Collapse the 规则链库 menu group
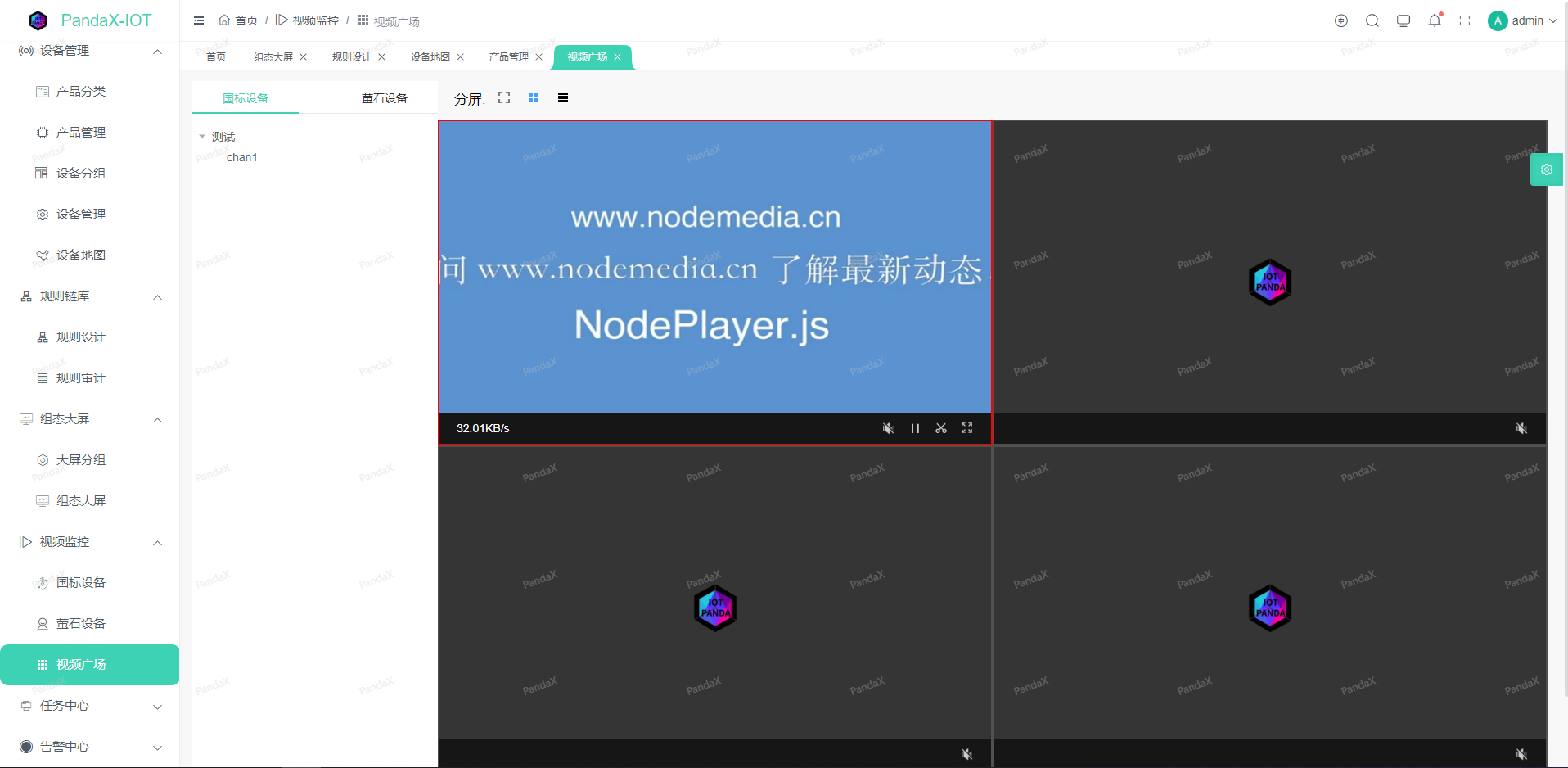Screen dimensions: 1568x768 tap(90, 296)
